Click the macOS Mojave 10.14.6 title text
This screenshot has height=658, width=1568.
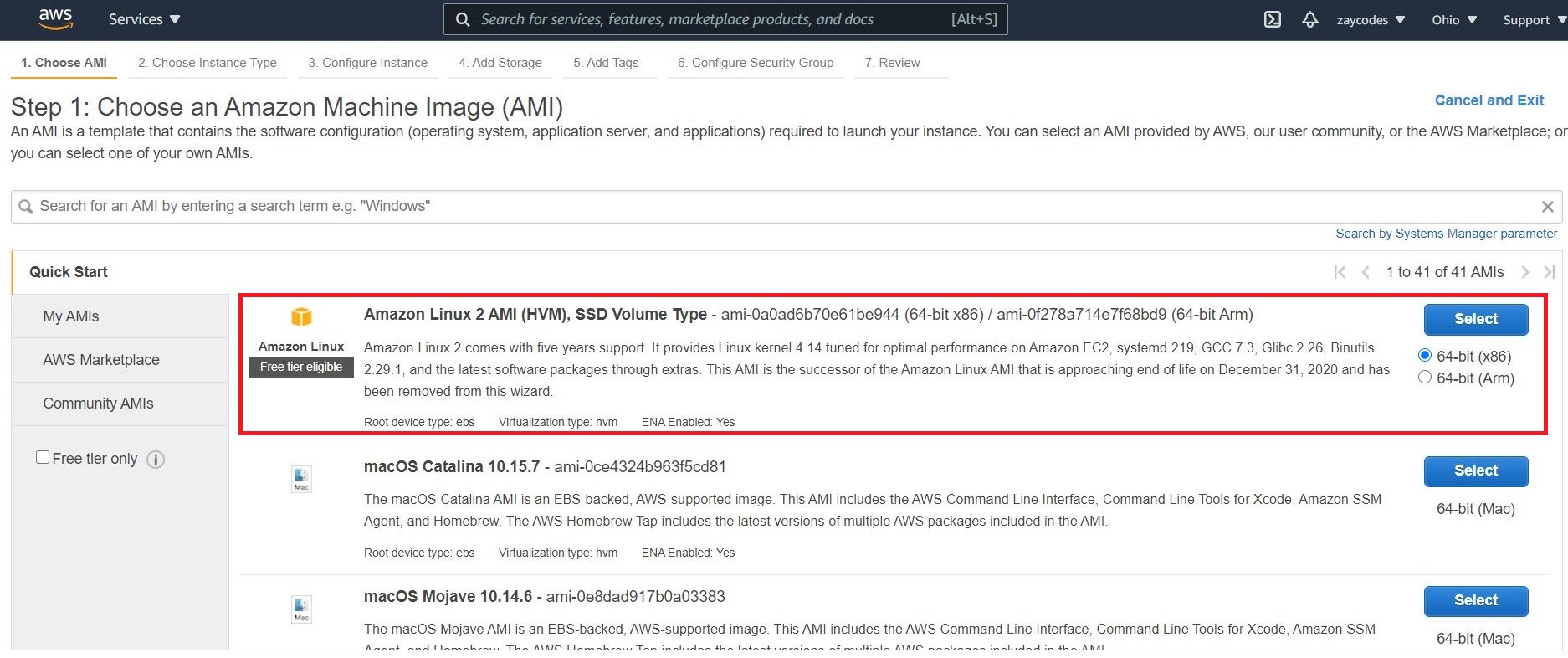pos(448,597)
